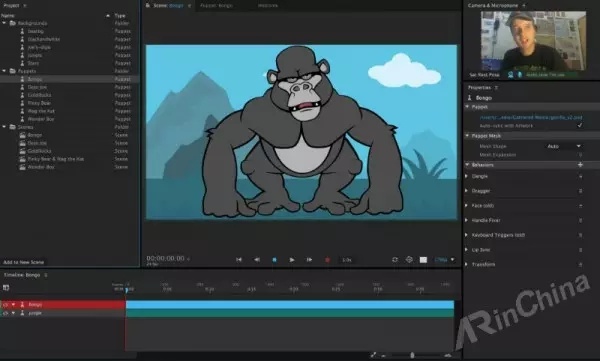Collapse the Puppet Mesh section
Viewport: 600px width, 361px height.
tap(467, 136)
